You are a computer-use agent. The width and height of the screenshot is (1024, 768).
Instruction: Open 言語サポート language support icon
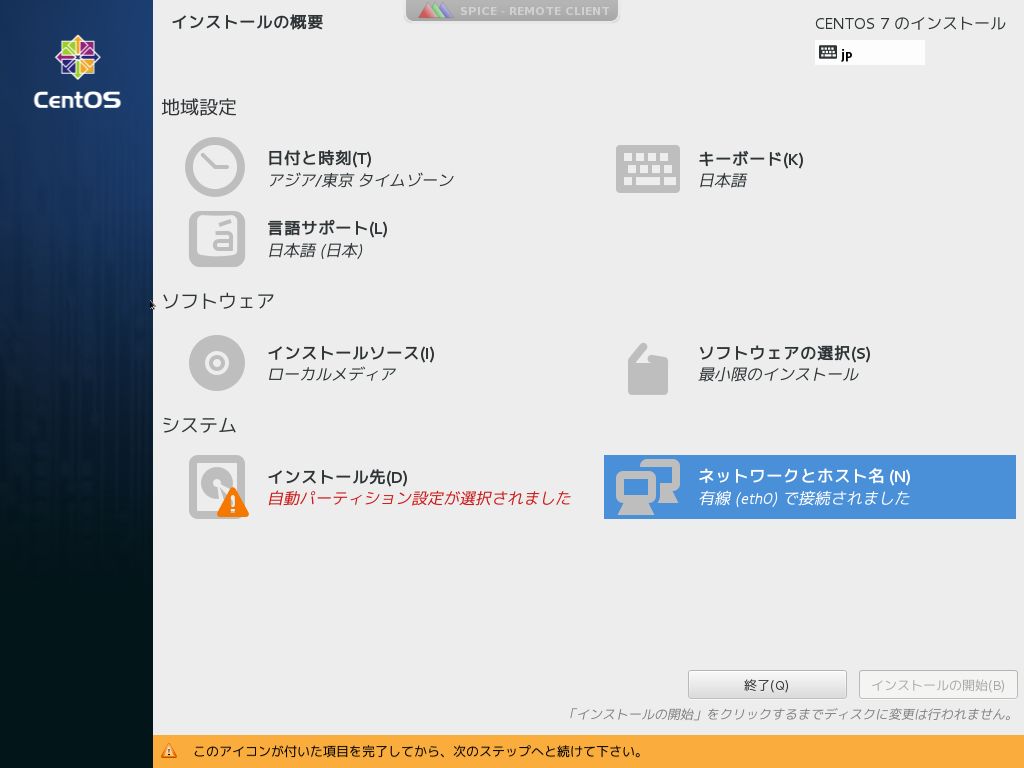coord(215,239)
